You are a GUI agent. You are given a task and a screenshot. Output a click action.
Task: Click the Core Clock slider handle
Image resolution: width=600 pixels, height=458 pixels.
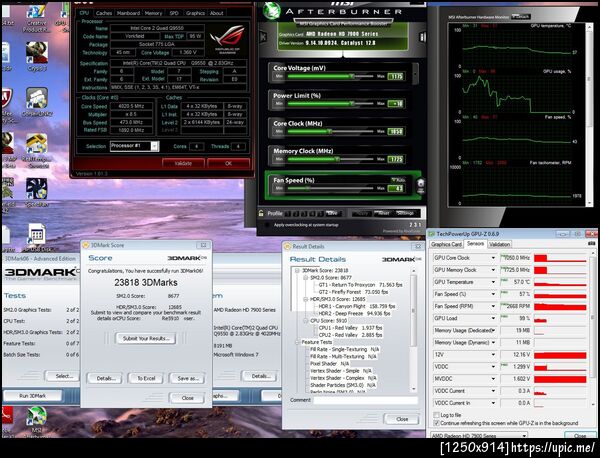[329, 131]
